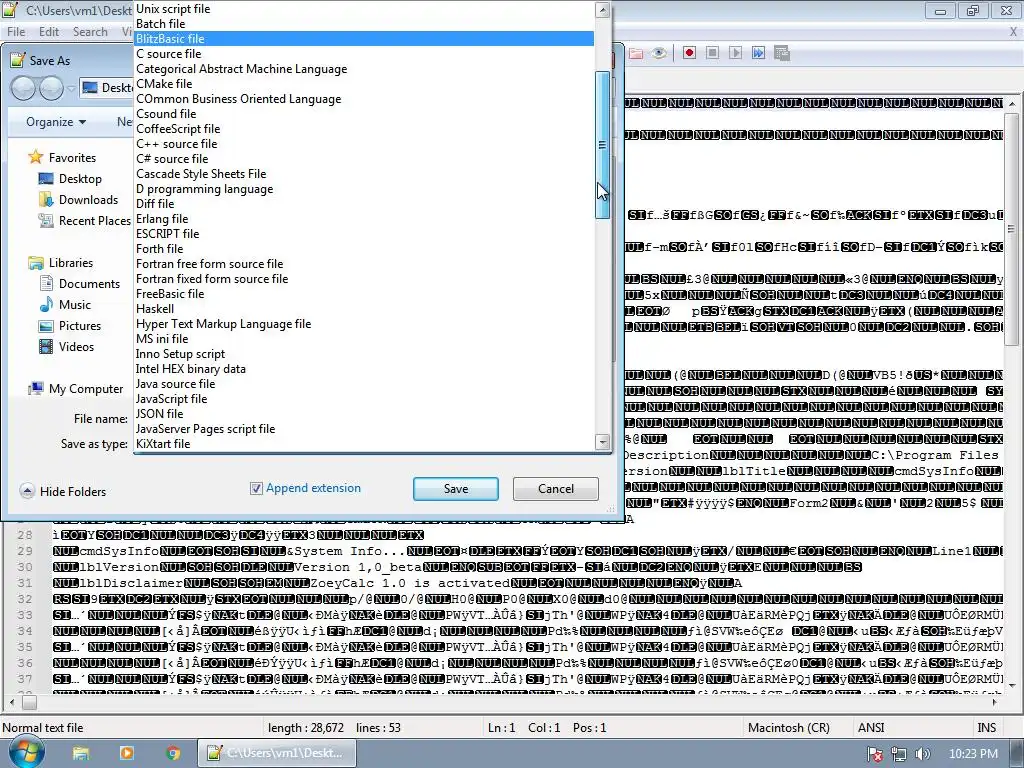The width and height of the screenshot is (1024, 768).
Task: Open the Videos library
Action: pyautogui.click(x=76, y=346)
